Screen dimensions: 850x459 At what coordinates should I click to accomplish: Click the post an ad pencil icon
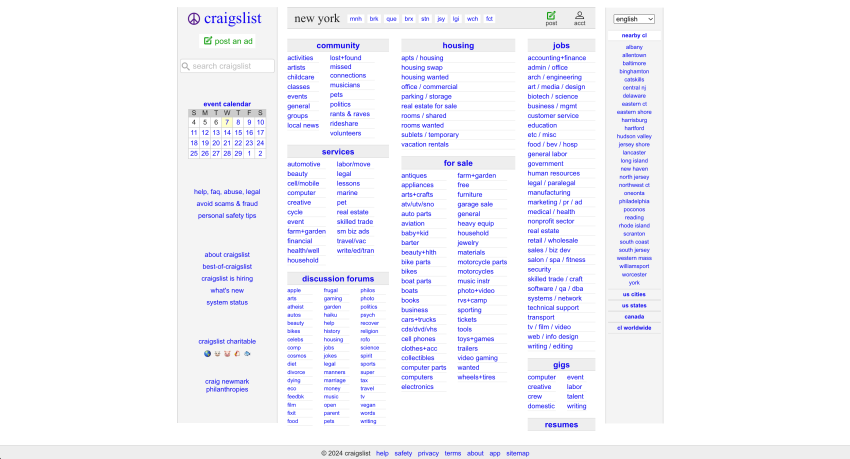[207, 41]
